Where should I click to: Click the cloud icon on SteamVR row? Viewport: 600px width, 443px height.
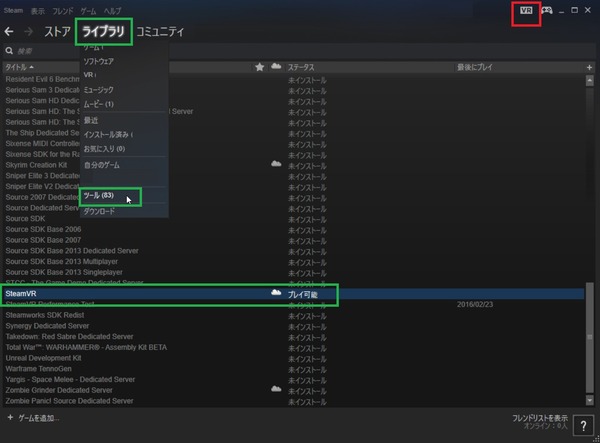276,293
